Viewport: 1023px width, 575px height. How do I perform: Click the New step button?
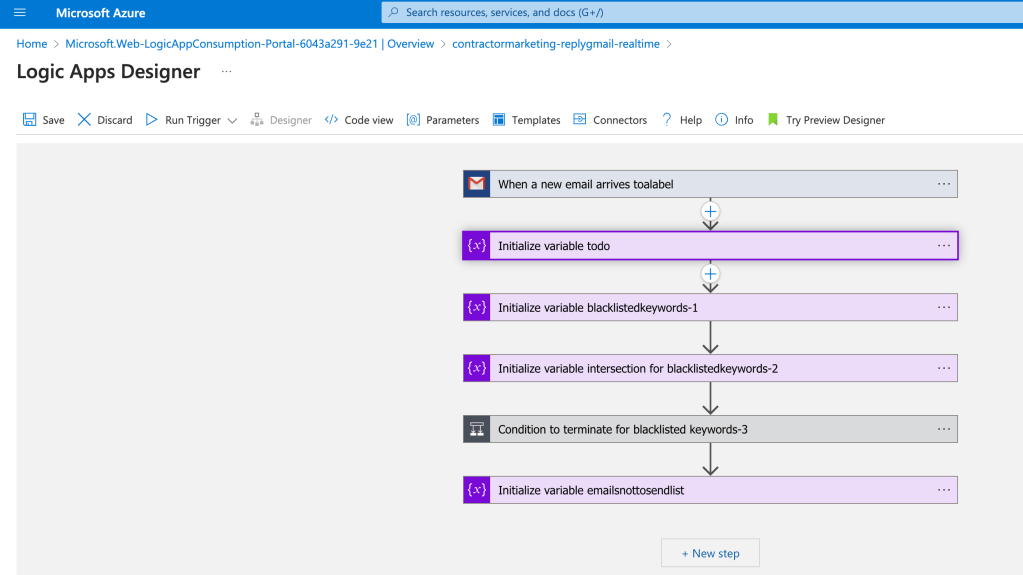[710, 553]
